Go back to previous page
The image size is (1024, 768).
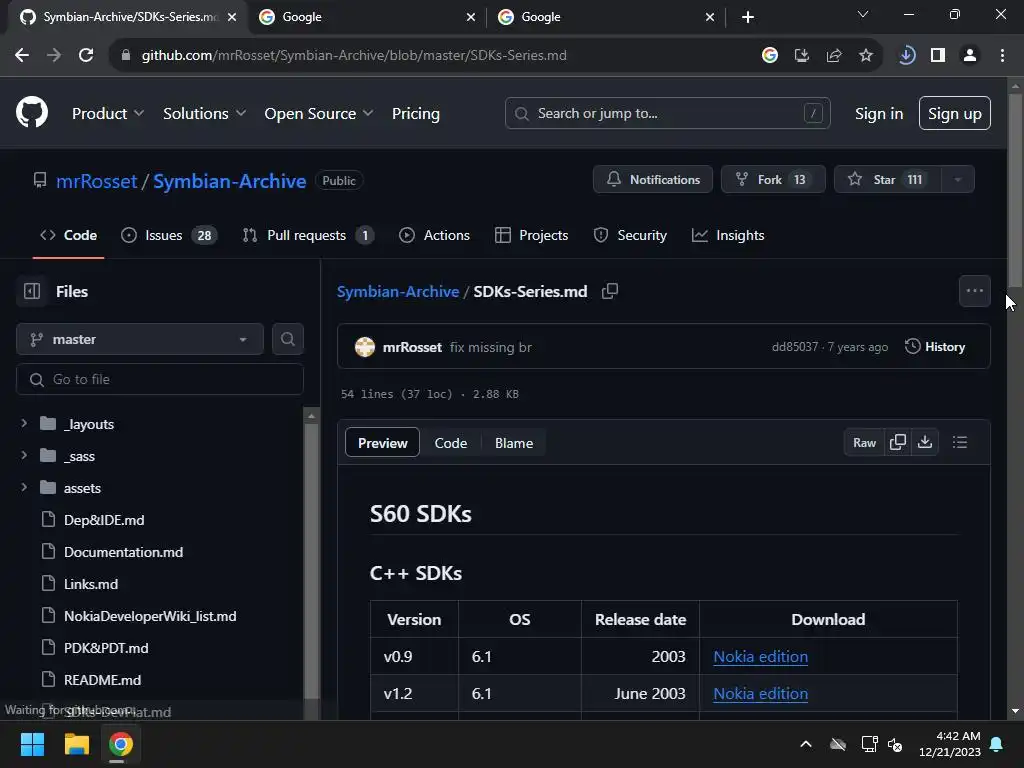pyautogui.click(x=22, y=56)
